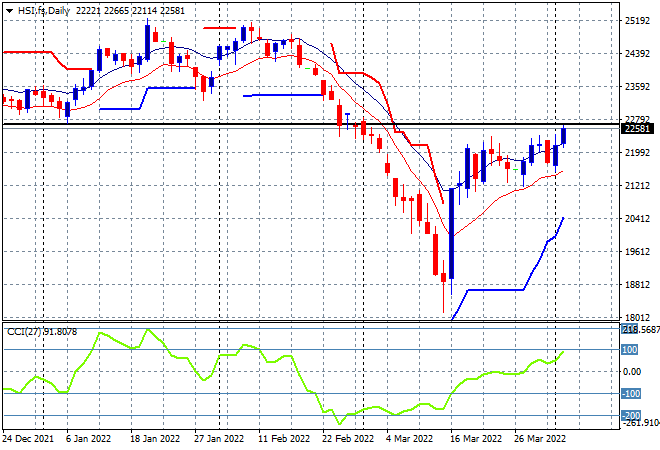Click the 22221 open price in header
This screenshot has height=450, width=660.
coord(88,11)
